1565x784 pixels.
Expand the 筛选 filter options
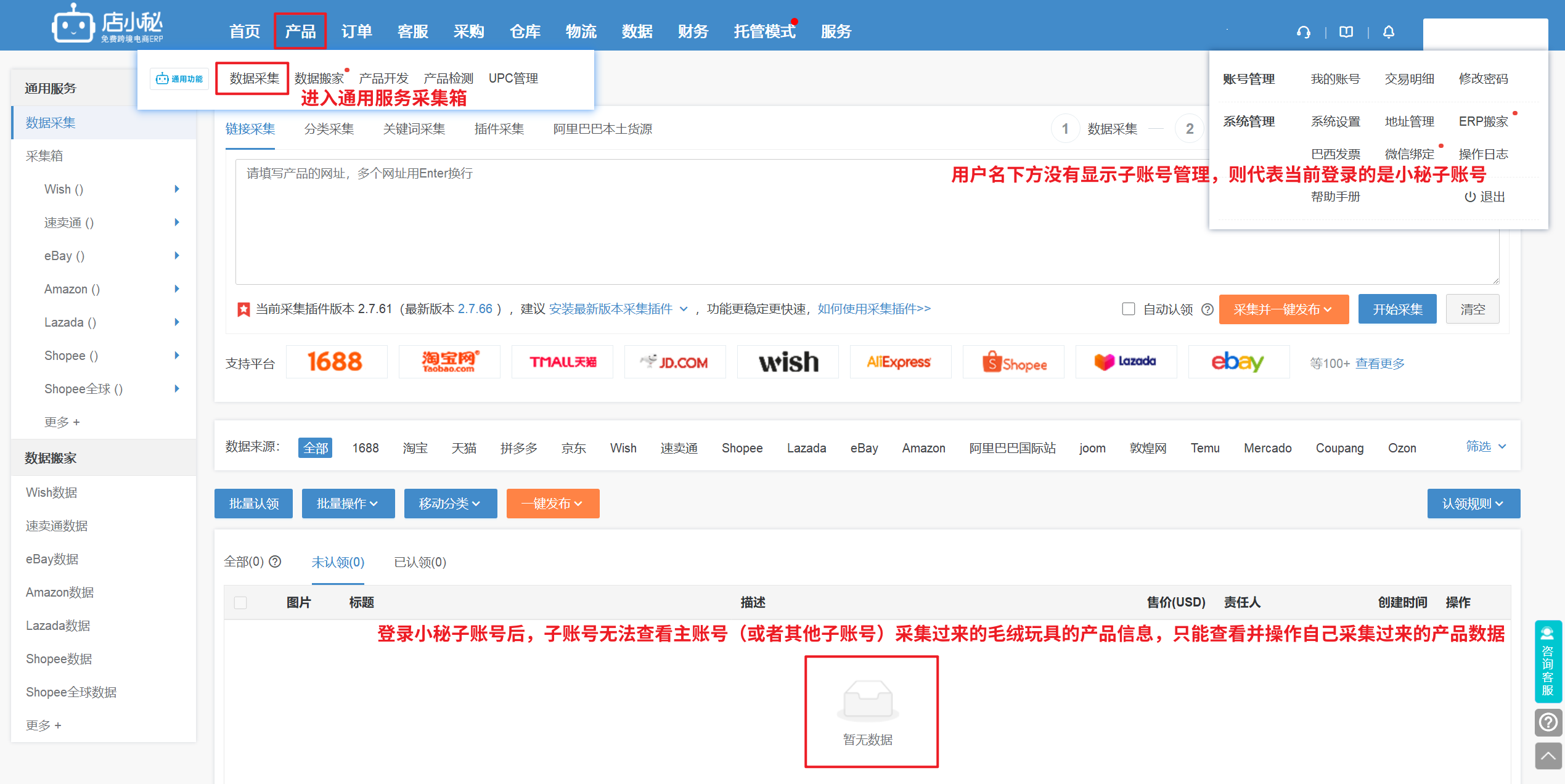[x=1485, y=447]
